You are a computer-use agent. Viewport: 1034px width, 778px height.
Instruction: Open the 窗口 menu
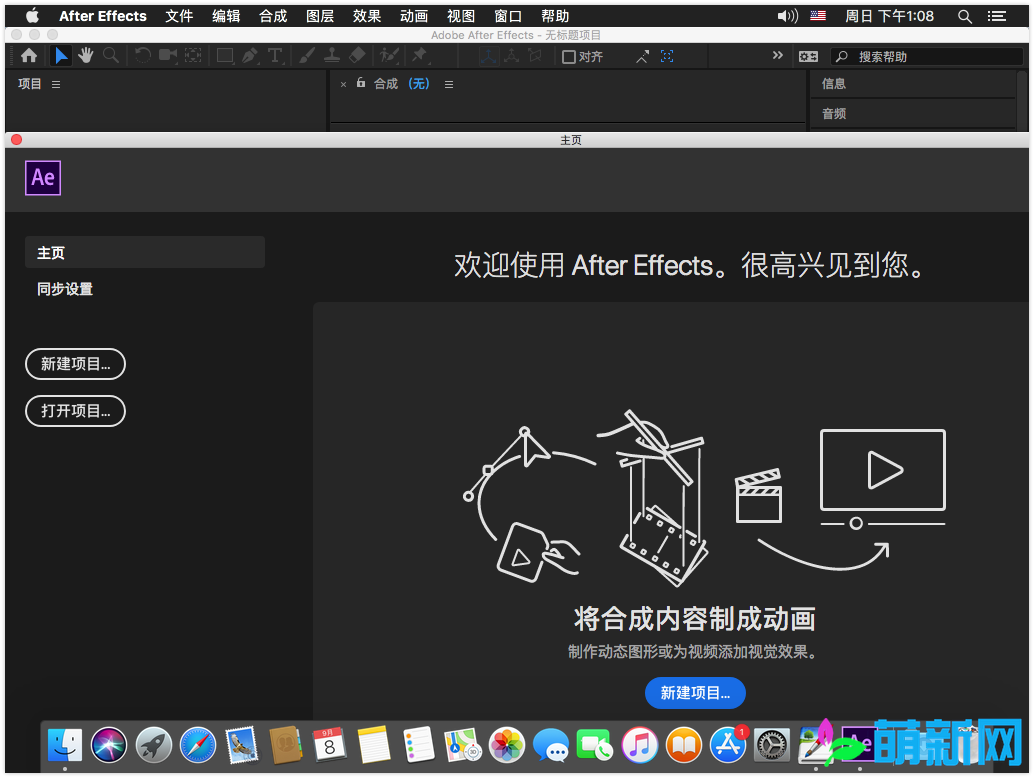(x=508, y=16)
